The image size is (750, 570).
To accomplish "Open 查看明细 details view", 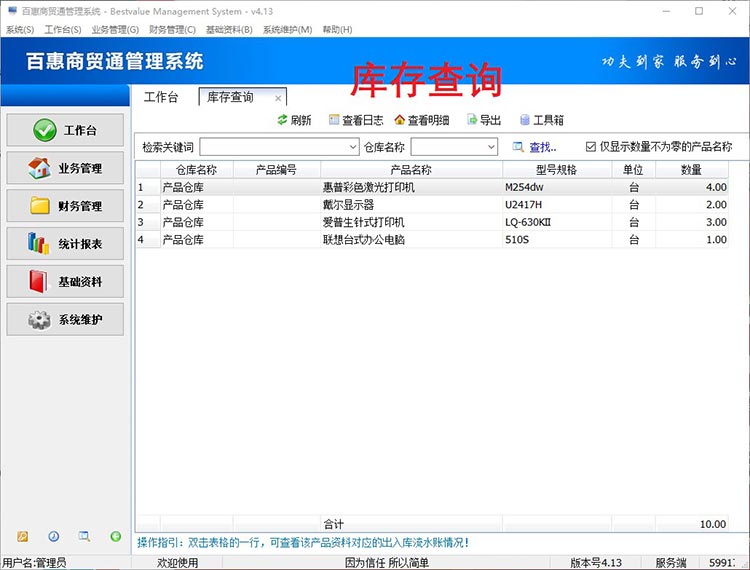I will tap(421, 120).
